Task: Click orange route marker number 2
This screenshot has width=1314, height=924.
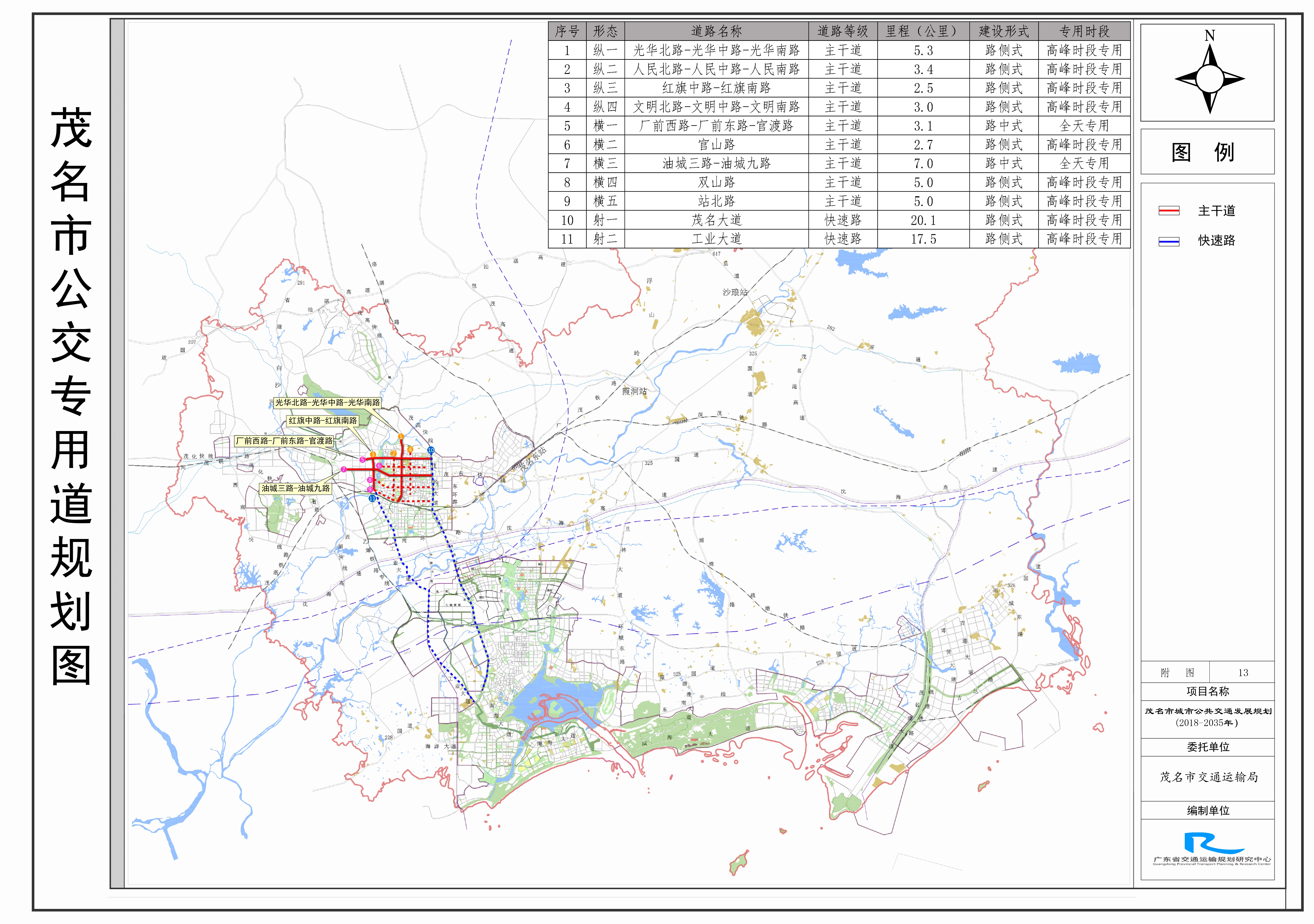Action: (x=394, y=454)
